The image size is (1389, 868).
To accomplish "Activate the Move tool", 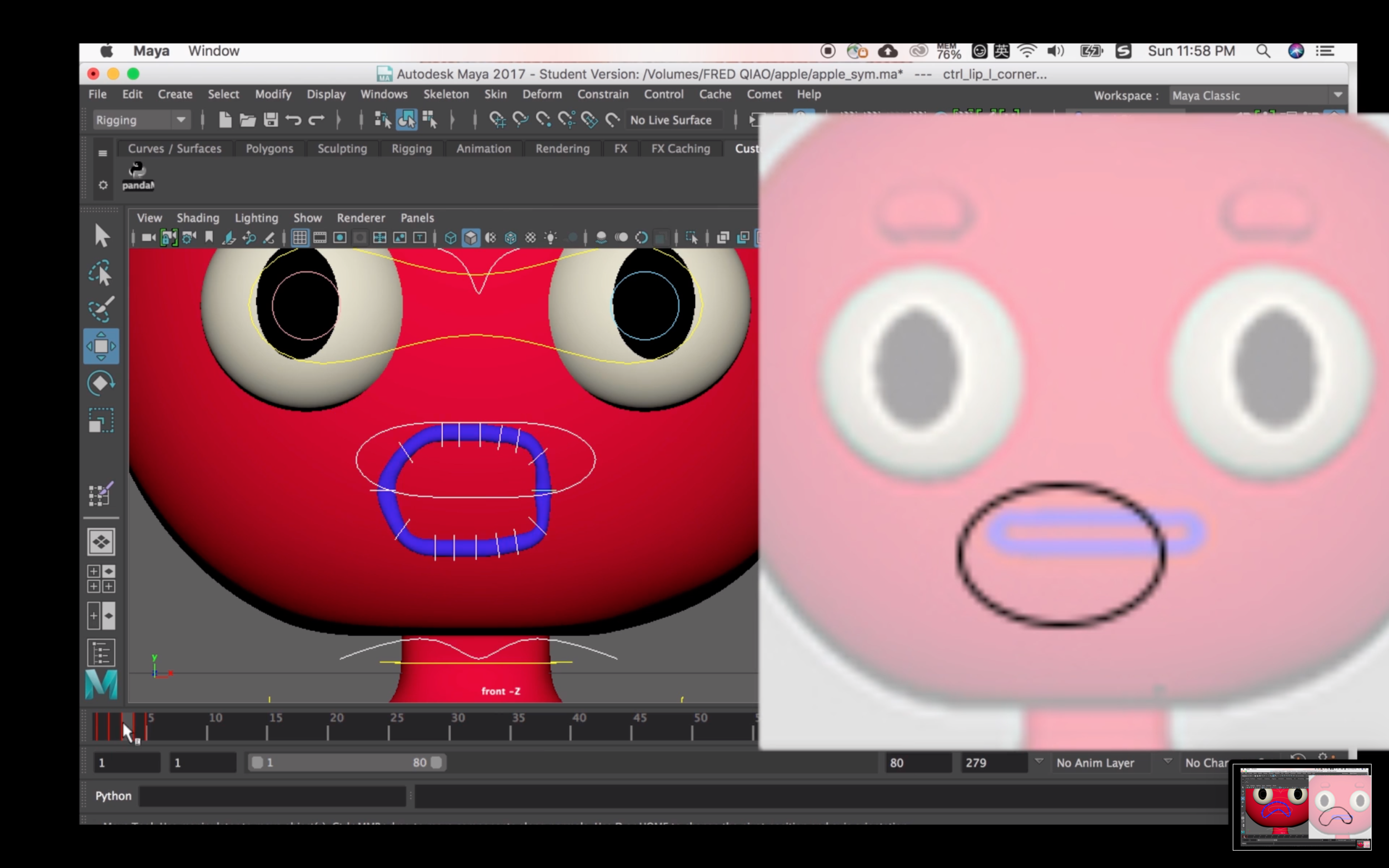I will 101,346.
